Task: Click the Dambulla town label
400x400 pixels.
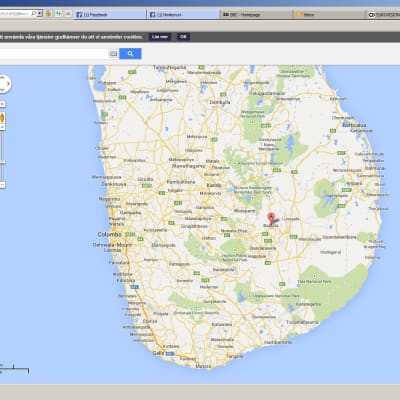Action: (220, 102)
